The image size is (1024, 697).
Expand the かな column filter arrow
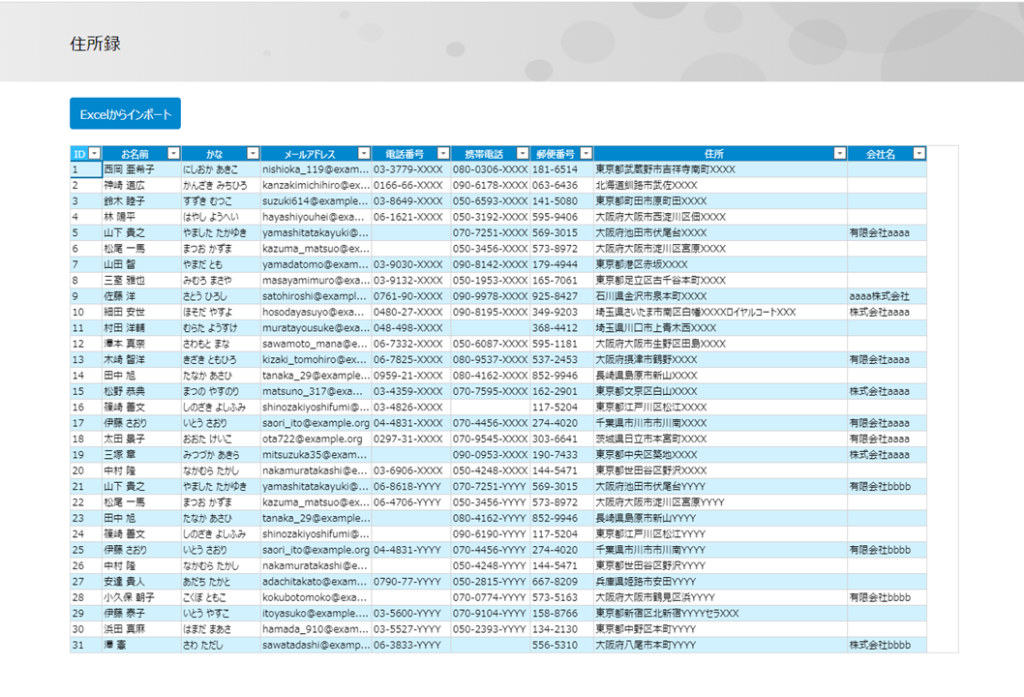point(253,154)
